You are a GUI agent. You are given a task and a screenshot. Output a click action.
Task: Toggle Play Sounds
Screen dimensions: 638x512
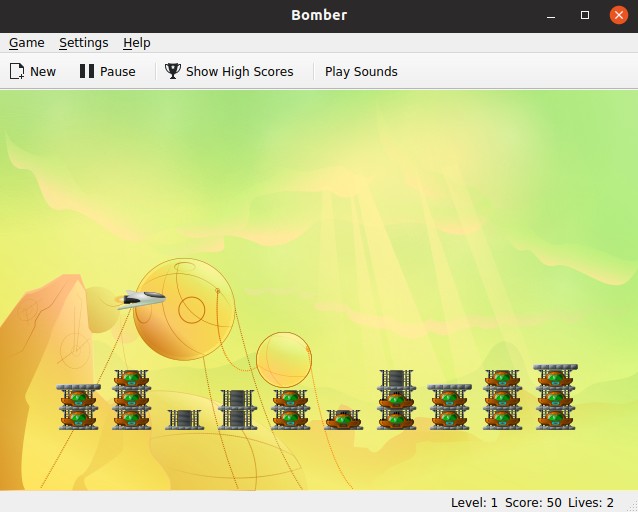click(x=361, y=71)
